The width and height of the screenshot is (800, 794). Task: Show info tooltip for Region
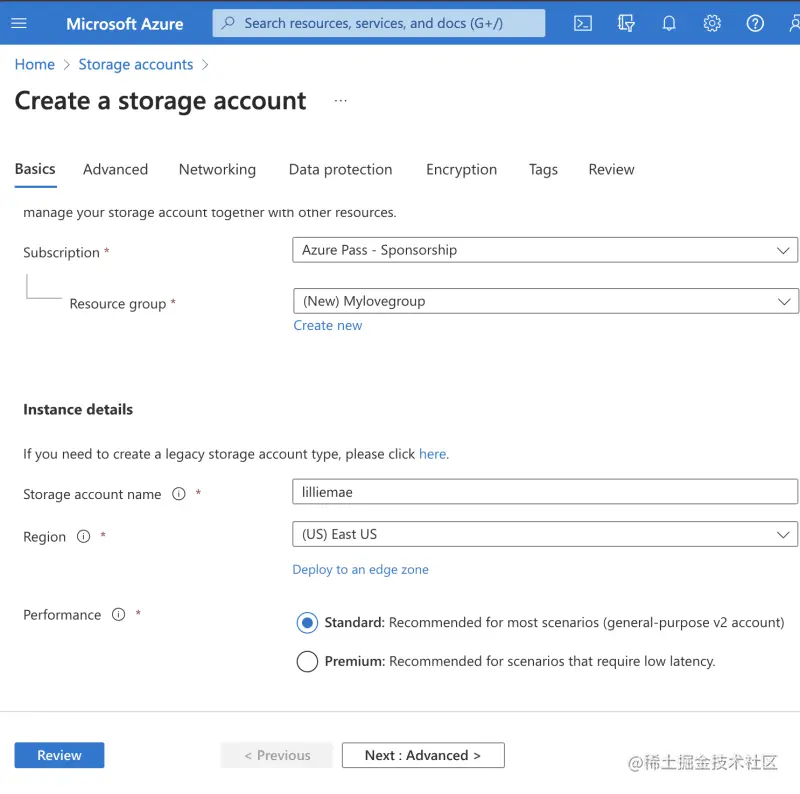point(83,536)
